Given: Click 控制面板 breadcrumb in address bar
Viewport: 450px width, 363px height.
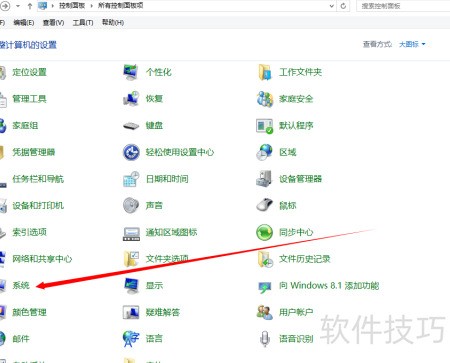Looking at the screenshot, I should (x=72, y=6).
